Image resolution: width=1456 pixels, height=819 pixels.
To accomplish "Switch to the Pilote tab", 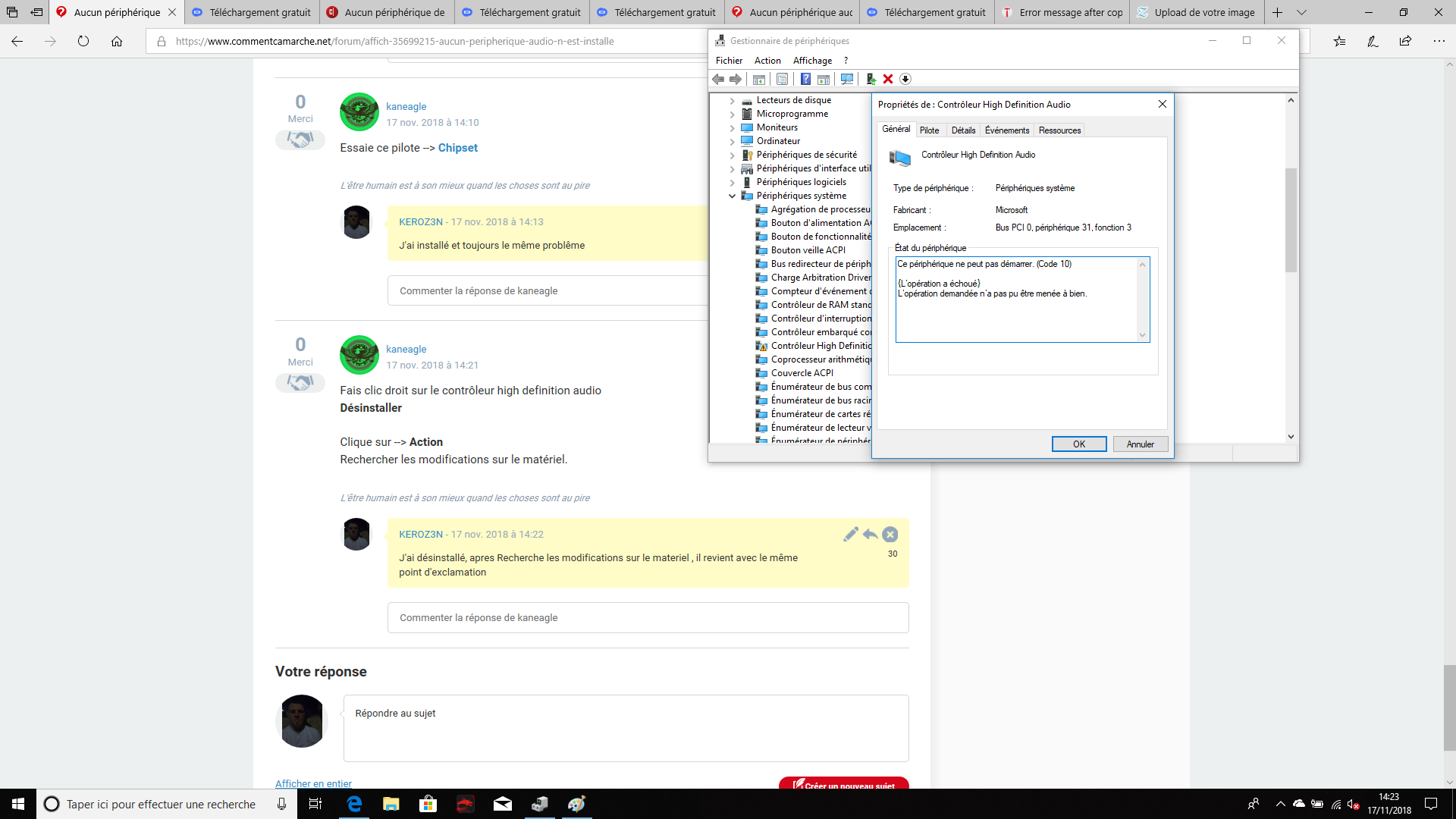I will click(x=929, y=130).
